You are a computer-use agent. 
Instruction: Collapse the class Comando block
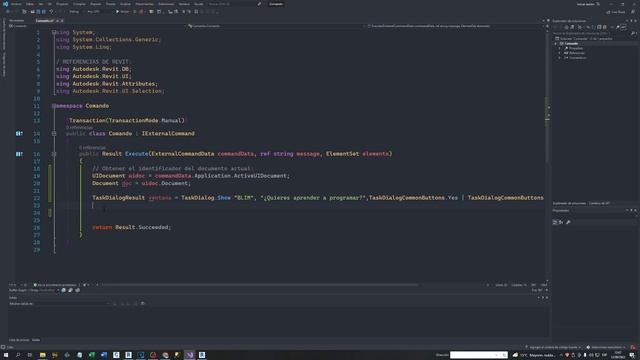tap(54, 133)
